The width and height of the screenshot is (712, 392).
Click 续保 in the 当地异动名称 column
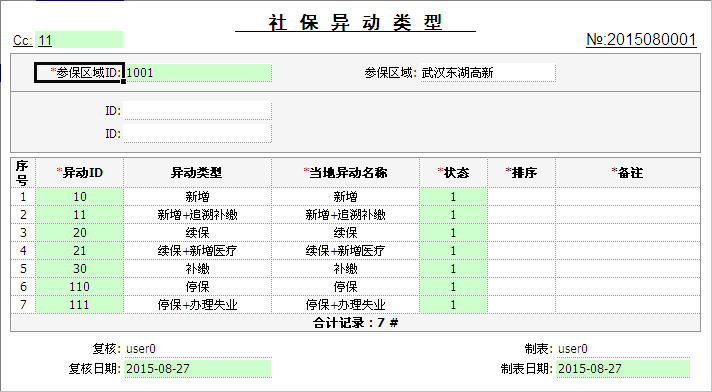[x=345, y=233]
